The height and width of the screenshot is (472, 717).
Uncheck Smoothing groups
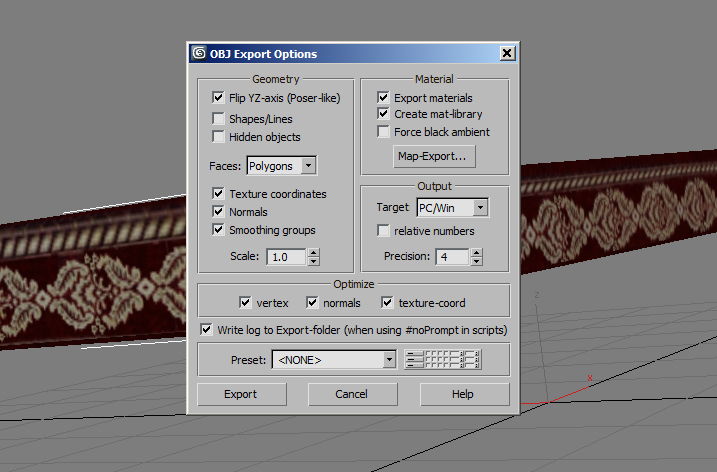coord(218,230)
